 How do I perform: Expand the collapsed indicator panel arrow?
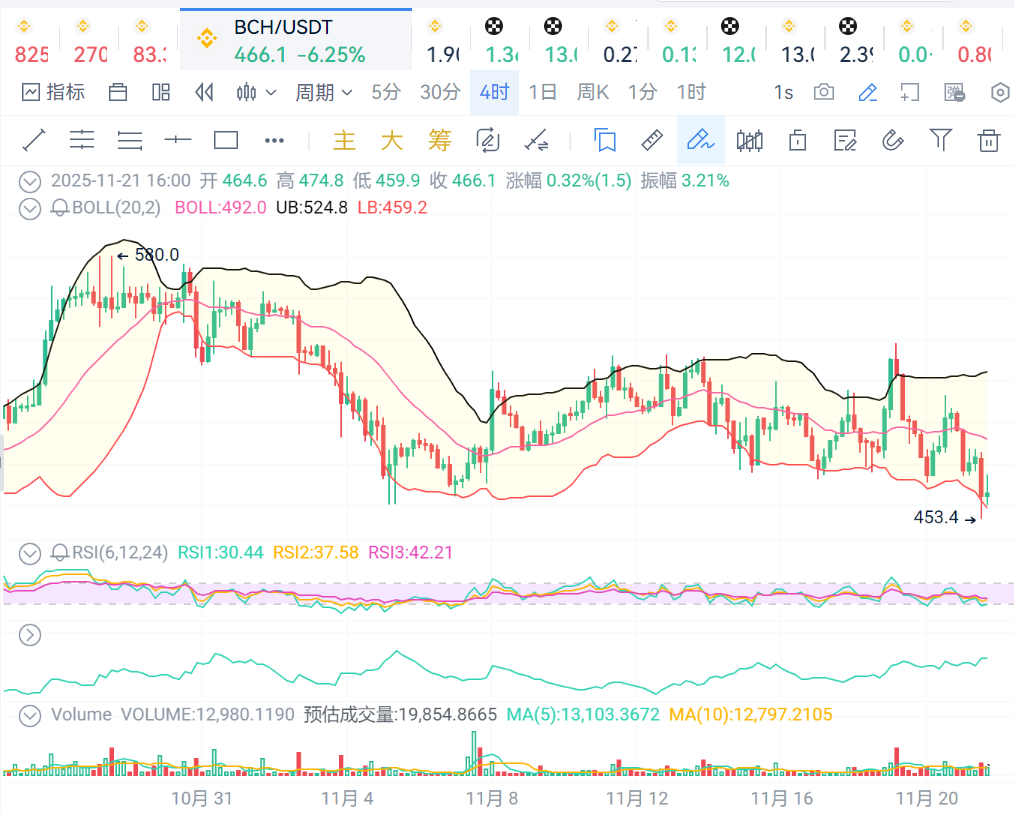(x=30, y=634)
